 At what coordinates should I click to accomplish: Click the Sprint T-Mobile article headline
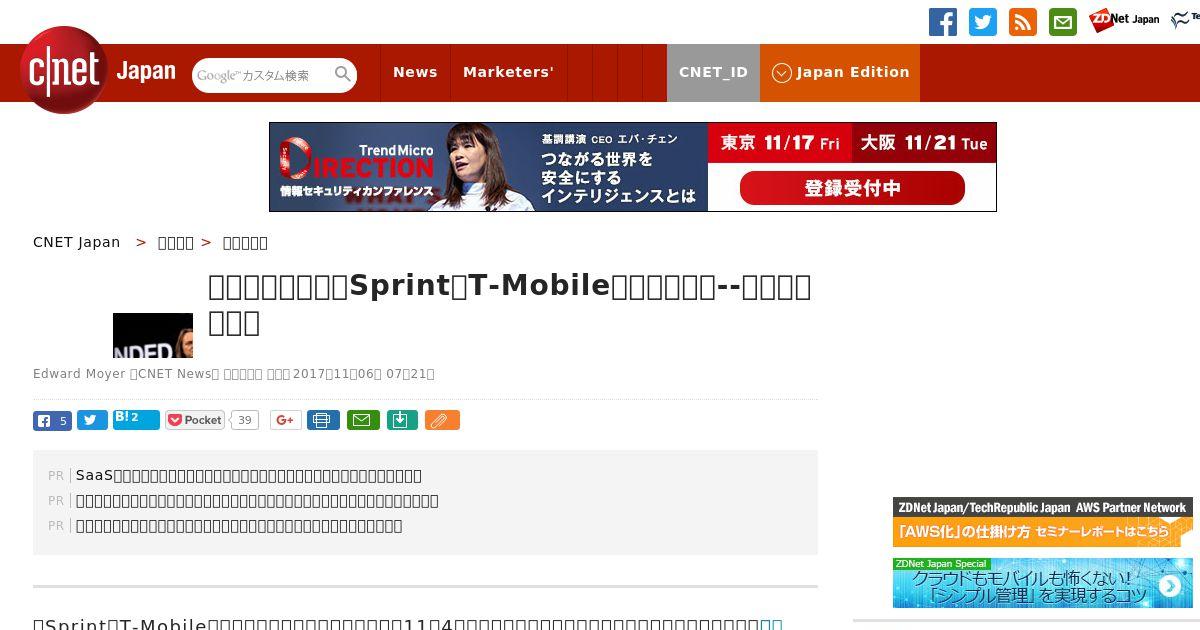coord(510,303)
